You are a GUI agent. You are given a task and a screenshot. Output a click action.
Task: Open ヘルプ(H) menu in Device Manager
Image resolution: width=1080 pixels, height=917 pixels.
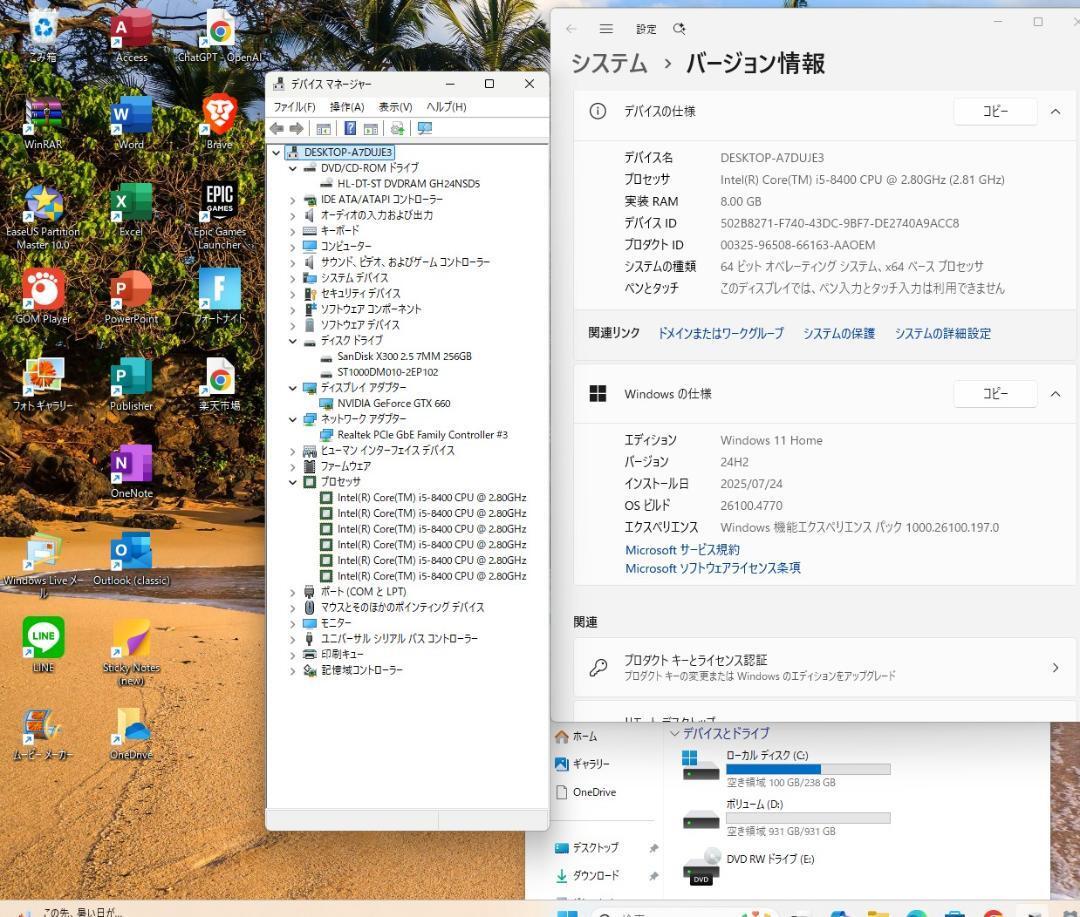(x=446, y=107)
